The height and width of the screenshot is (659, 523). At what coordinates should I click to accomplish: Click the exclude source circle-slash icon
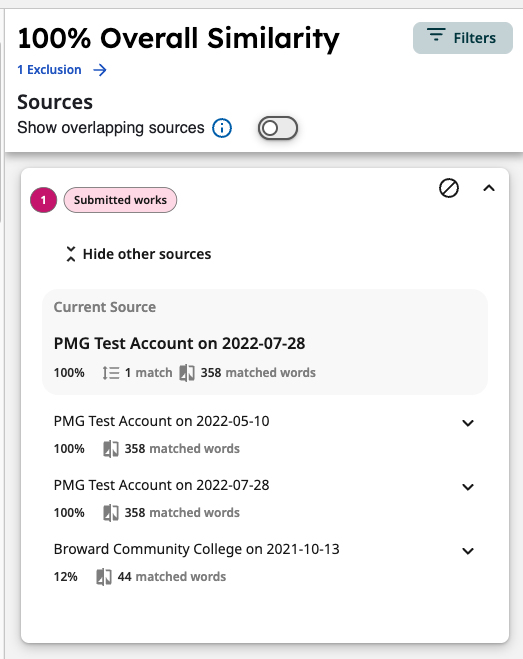449,188
